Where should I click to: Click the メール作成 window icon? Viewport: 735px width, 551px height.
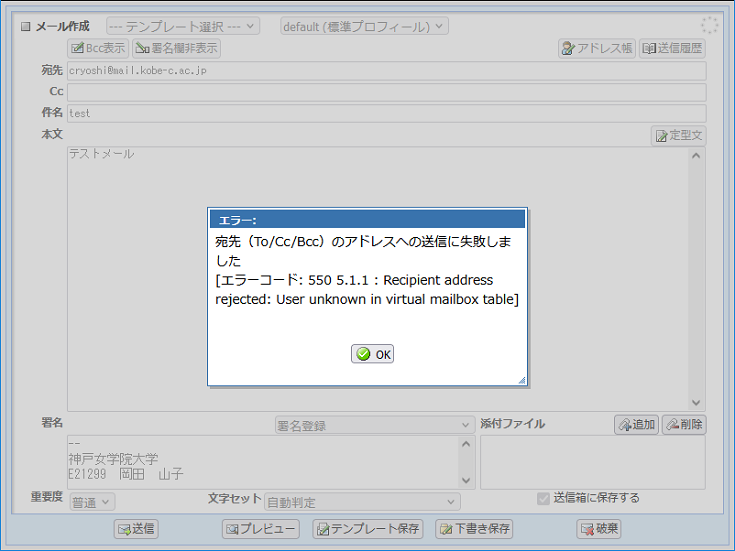[x=26, y=26]
